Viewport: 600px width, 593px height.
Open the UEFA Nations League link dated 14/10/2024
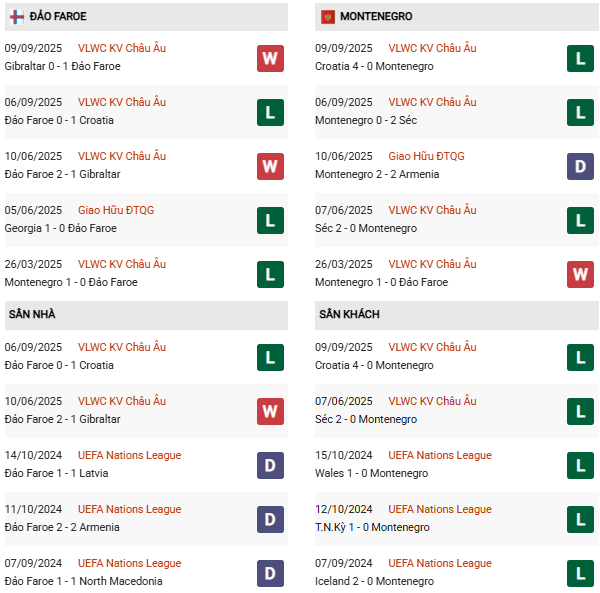[x=129, y=455]
